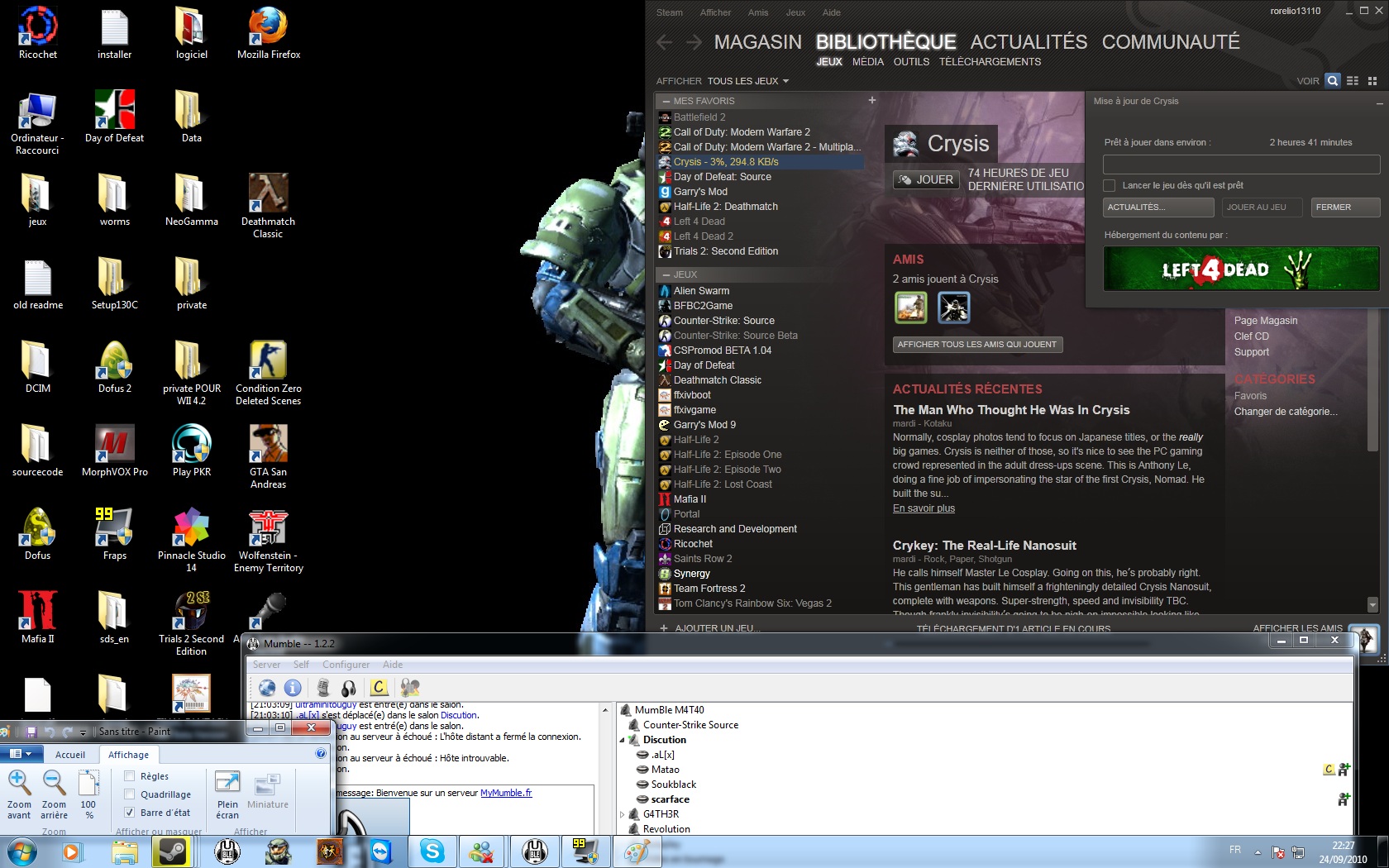
Task: Switch Steam library to list view
Action: click(x=1353, y=80)
